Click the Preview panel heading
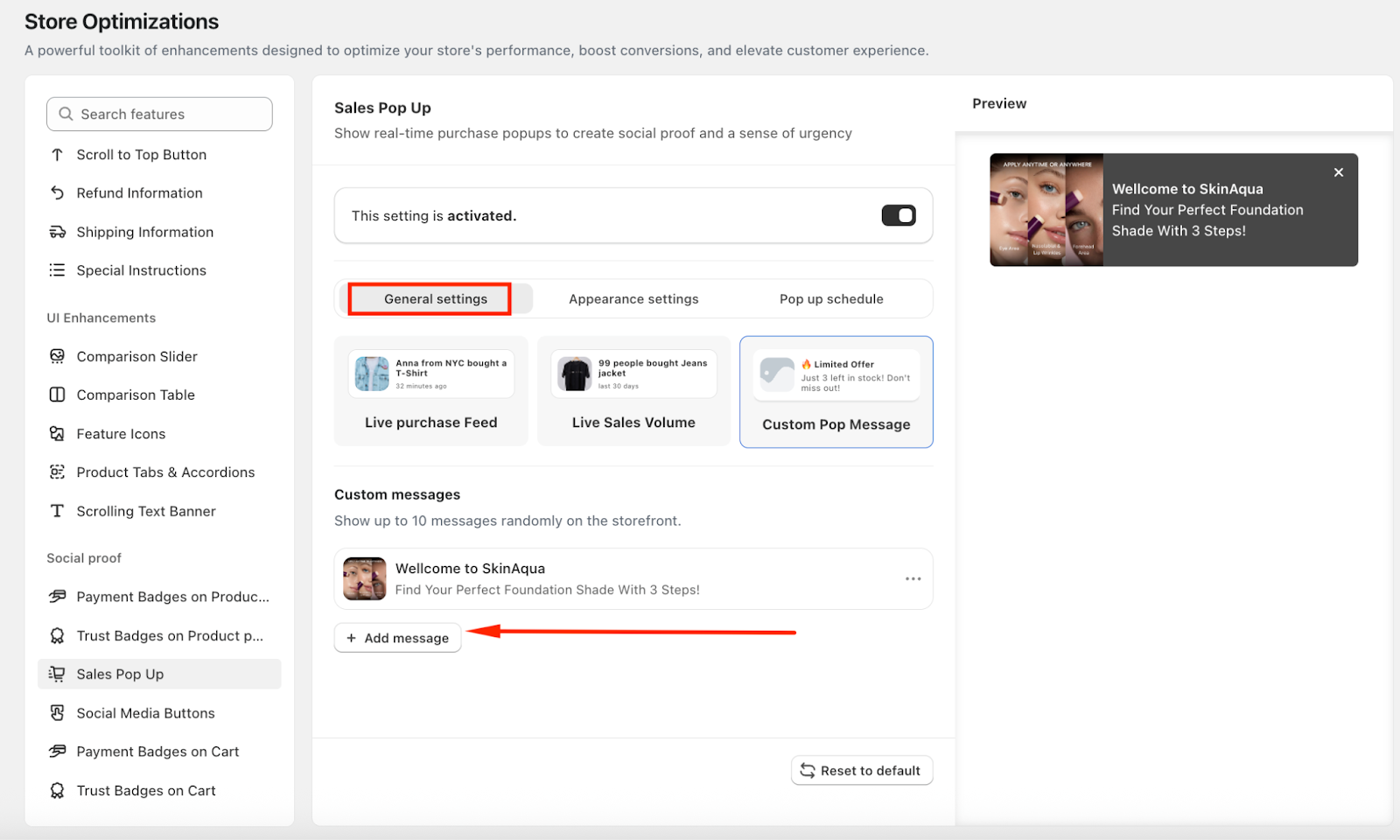The width and height of the screenshot is (1400, 840). 999,103
